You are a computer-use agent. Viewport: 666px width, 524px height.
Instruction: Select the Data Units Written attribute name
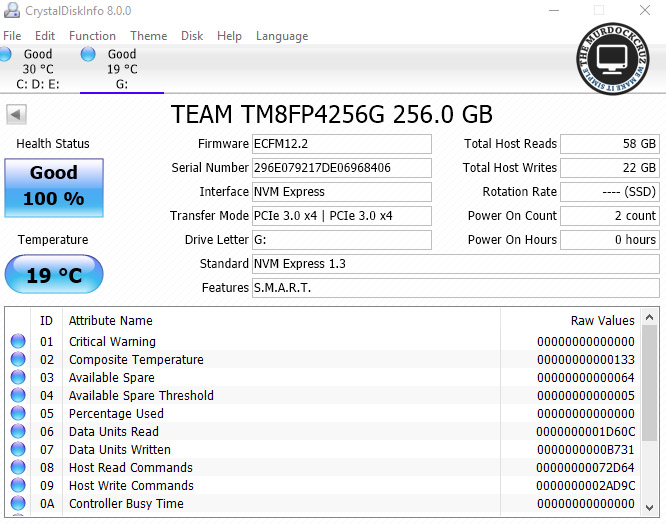pyautogui.click(x=119, y=449)
